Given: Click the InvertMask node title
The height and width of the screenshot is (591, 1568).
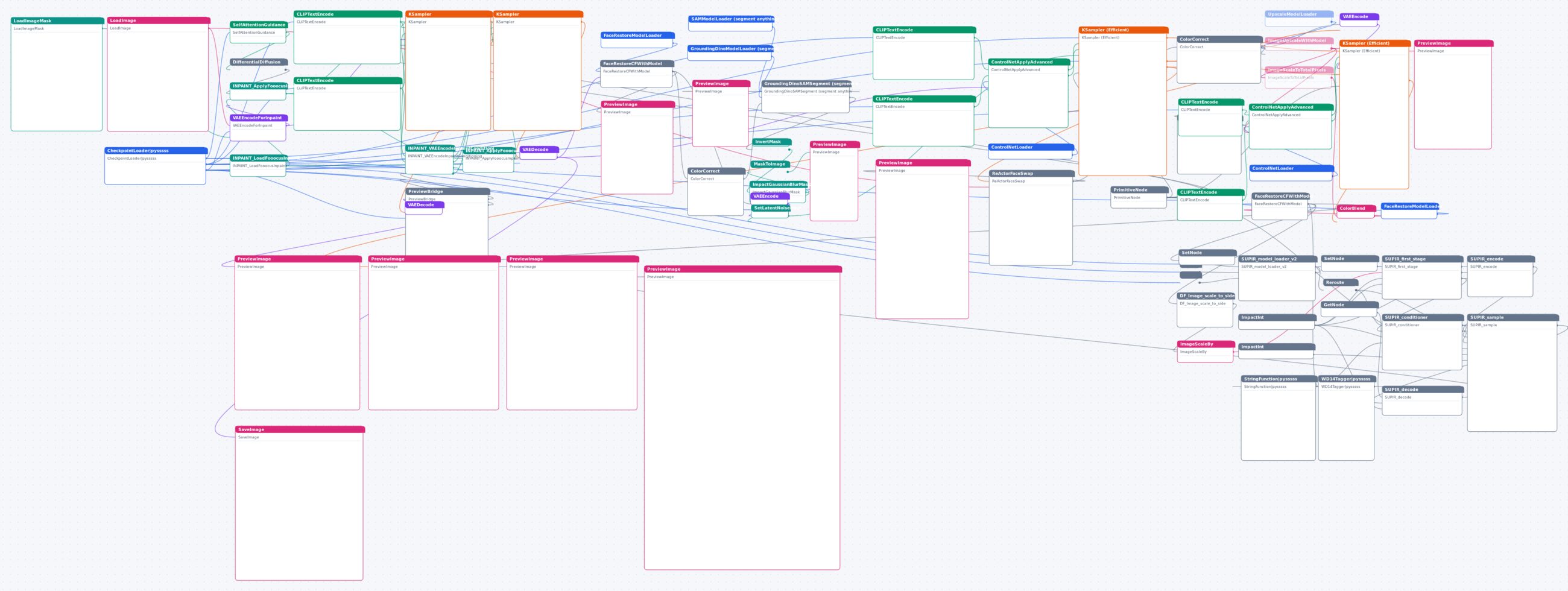Looking at the screenshot, I should [772, 142].
